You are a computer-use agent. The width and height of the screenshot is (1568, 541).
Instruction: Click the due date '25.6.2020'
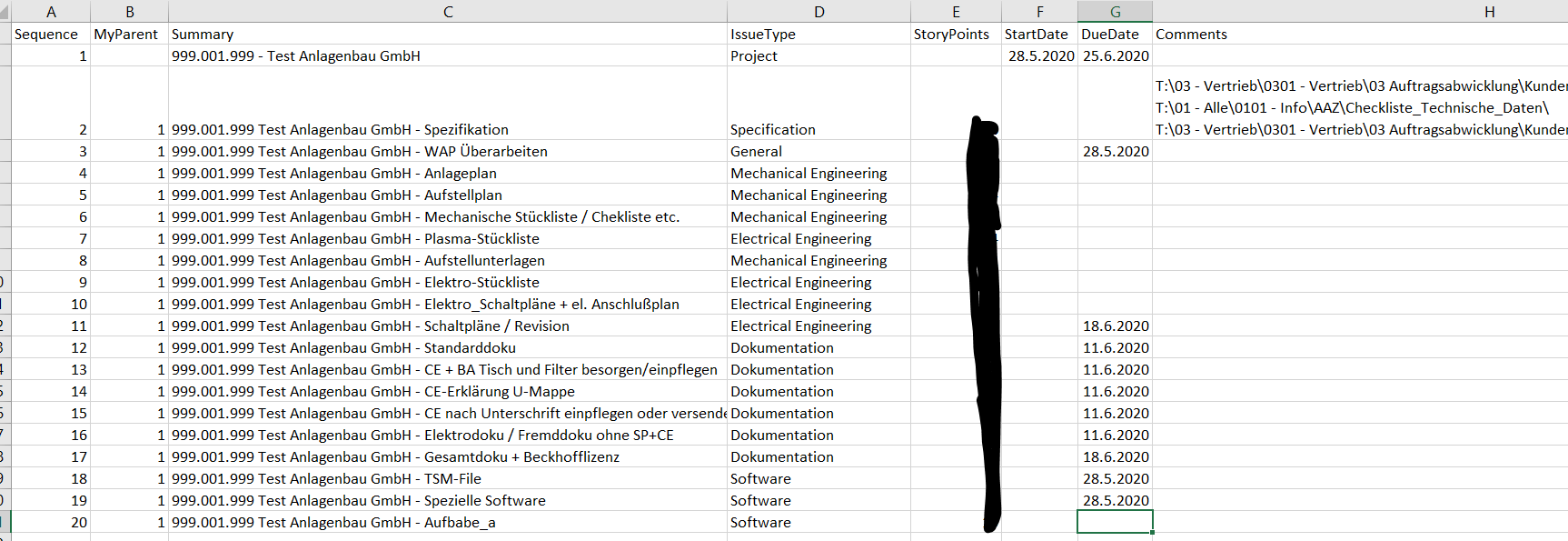tap(1115, 55)
